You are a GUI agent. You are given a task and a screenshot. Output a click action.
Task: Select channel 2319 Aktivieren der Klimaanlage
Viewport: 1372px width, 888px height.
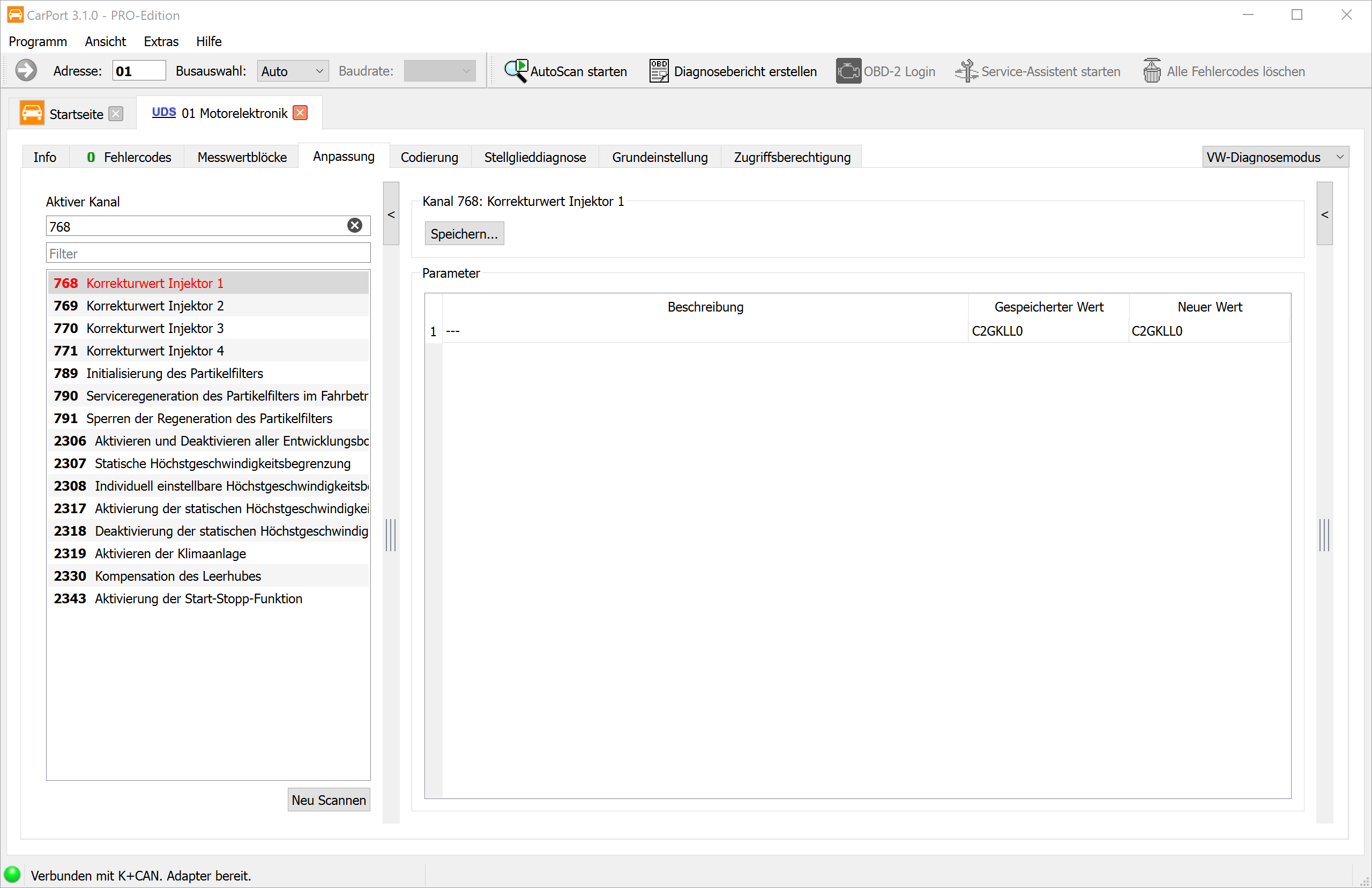208,553
